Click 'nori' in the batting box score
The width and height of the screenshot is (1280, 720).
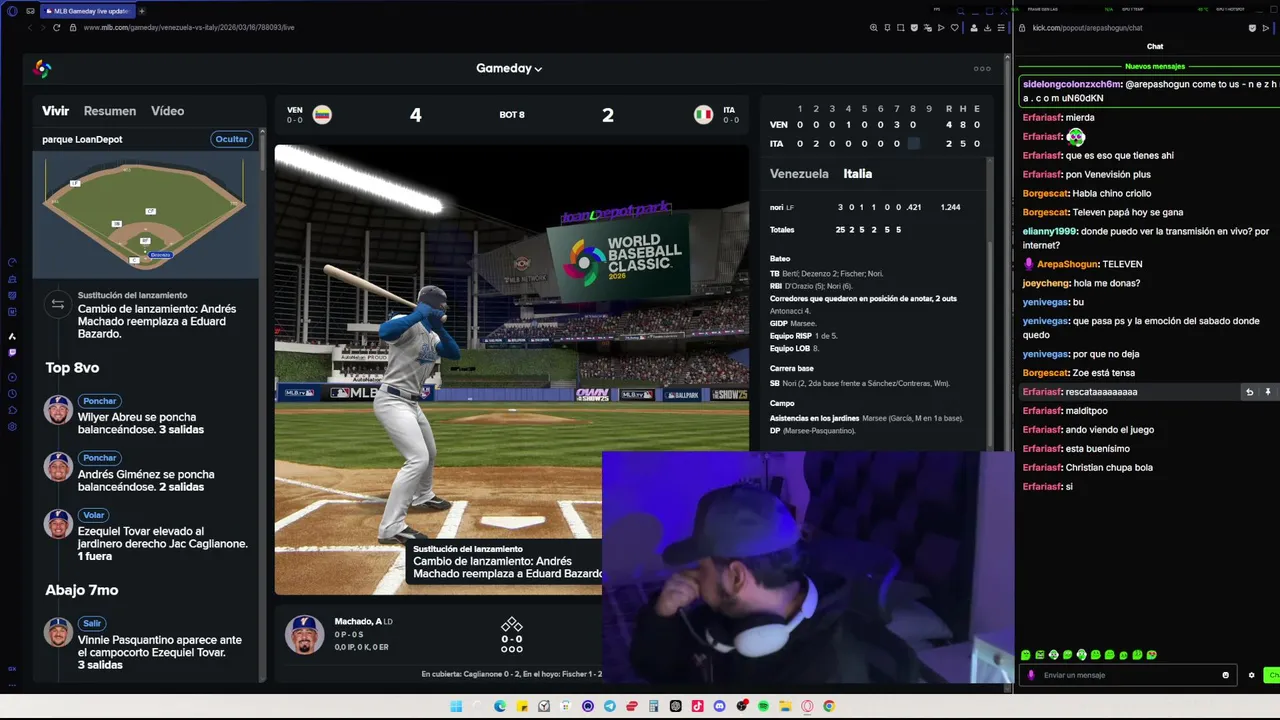pos(776,207)
